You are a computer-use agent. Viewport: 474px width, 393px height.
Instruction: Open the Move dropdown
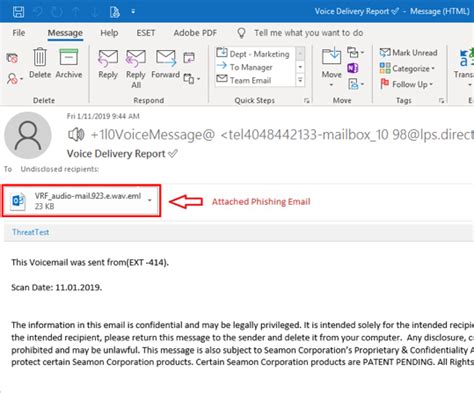click(331, 67)
